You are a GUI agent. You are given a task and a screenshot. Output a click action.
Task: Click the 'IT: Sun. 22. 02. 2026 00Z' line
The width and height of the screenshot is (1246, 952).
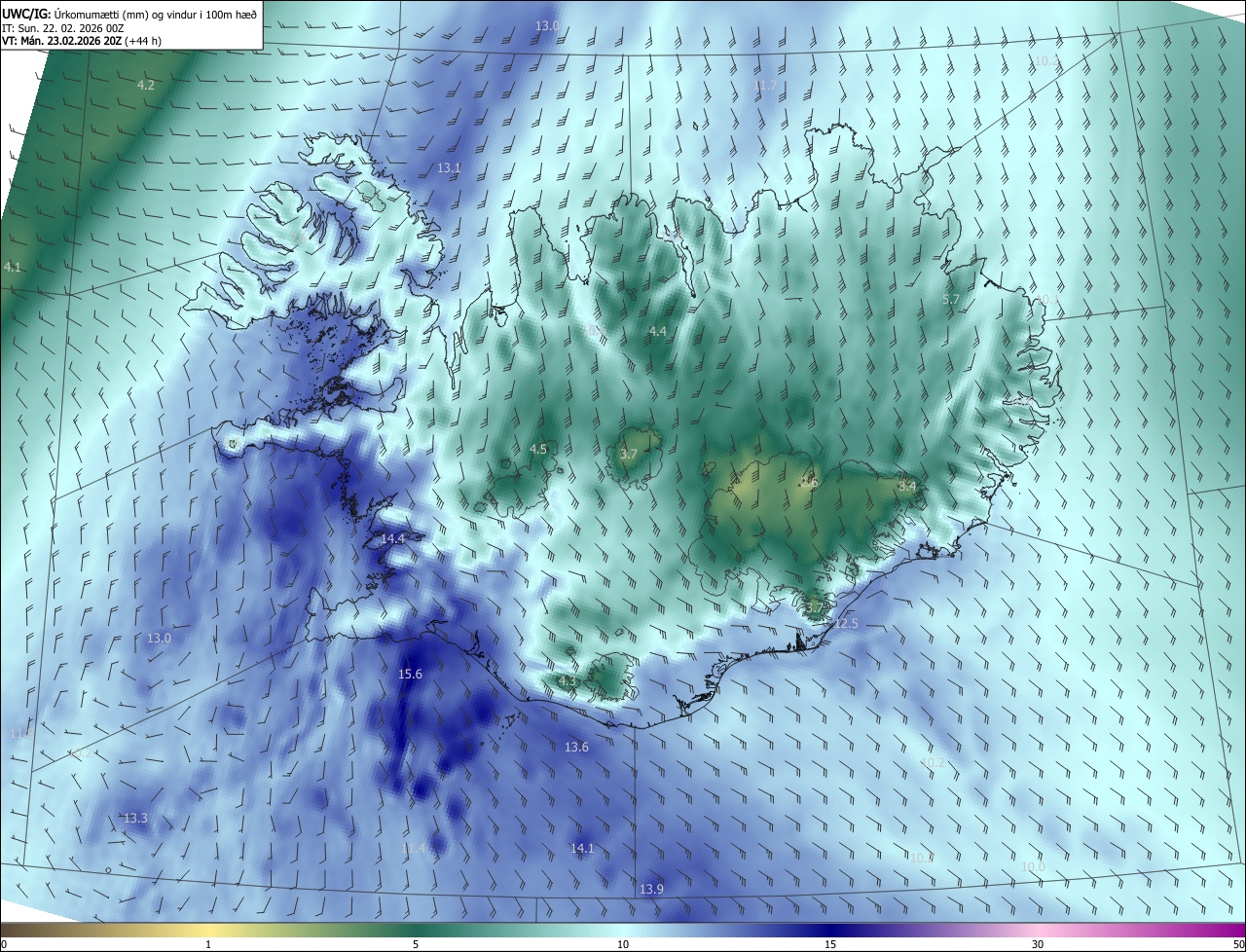click(62, 28)
